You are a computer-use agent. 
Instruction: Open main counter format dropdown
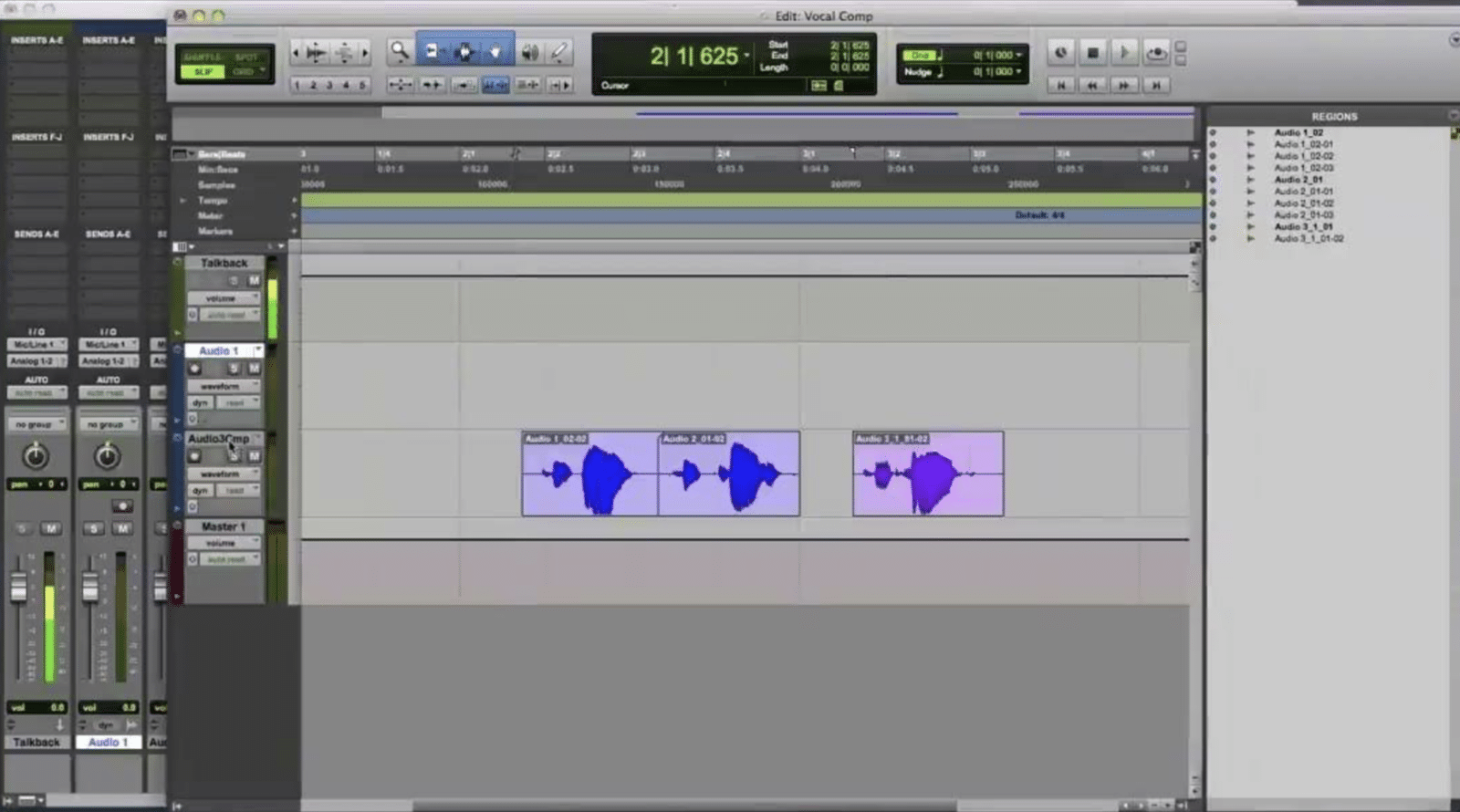(746, 56)
